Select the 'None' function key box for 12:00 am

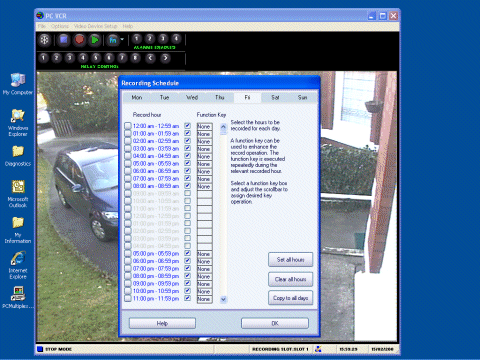204,126
